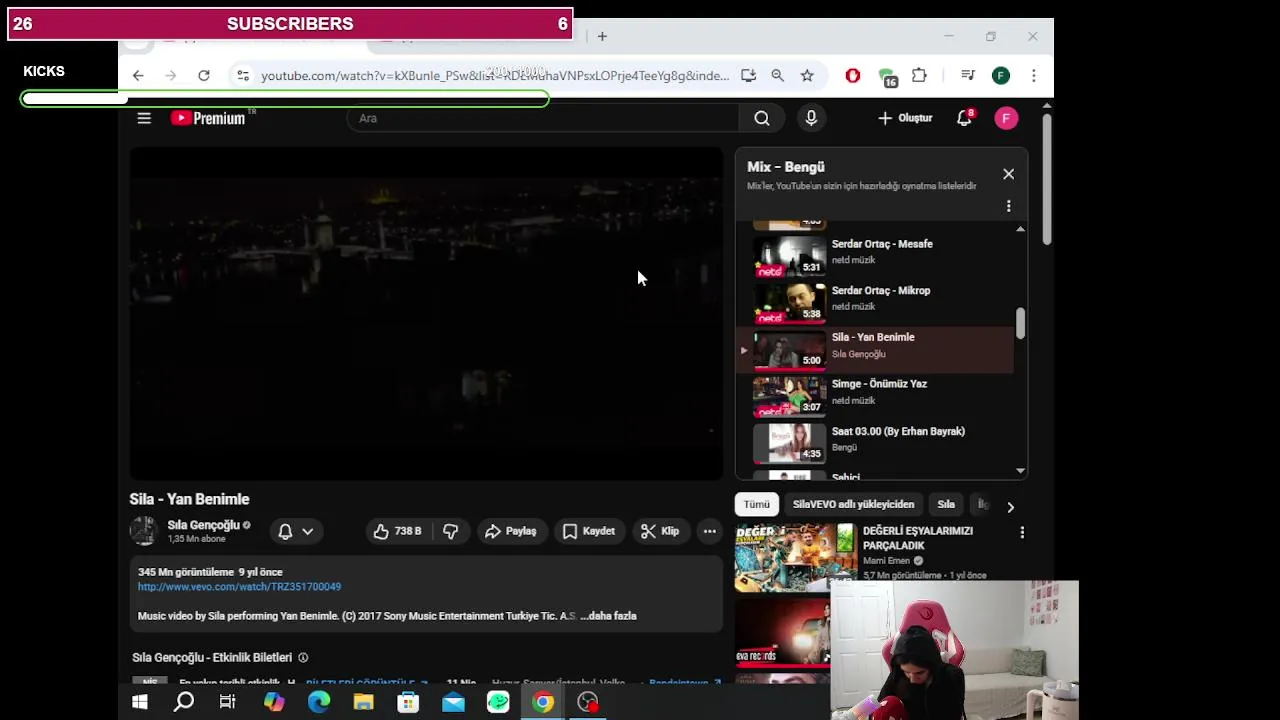Open the YouTube hamburger guide menu
This screenshot has width=1280, height=720.
click(144, 118)
